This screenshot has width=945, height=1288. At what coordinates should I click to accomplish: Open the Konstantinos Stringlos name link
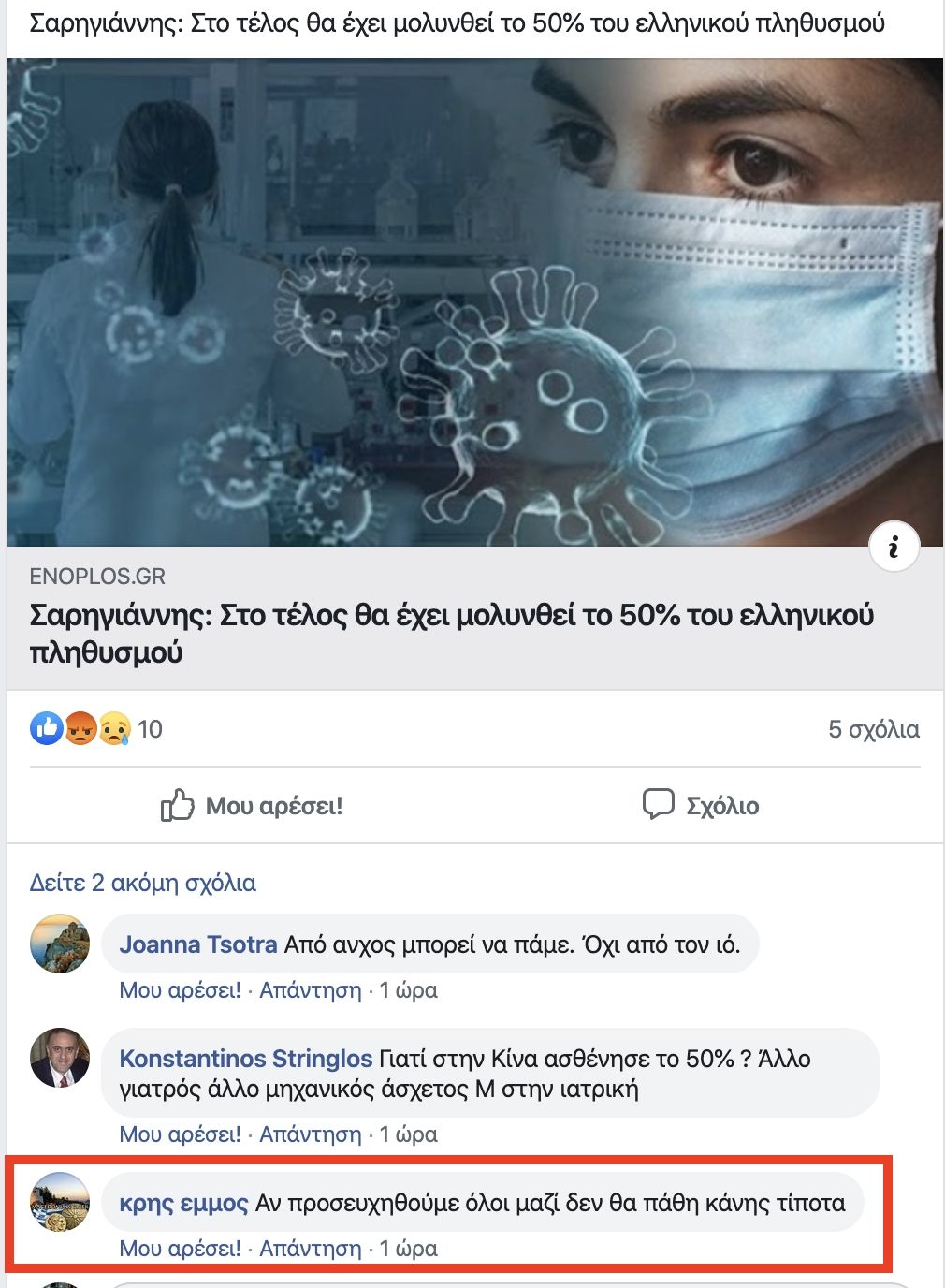point(246,1059)
